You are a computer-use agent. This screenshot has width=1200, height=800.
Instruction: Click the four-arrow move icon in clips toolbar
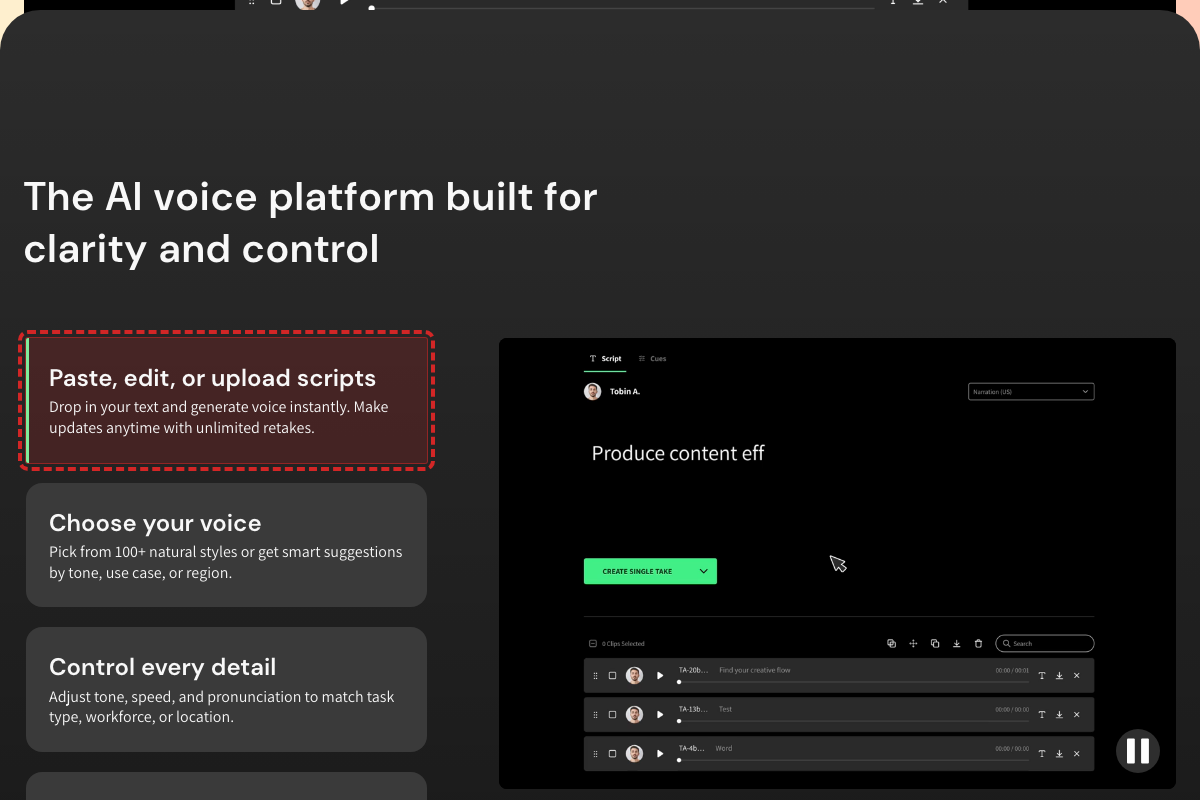coord(913,644)
